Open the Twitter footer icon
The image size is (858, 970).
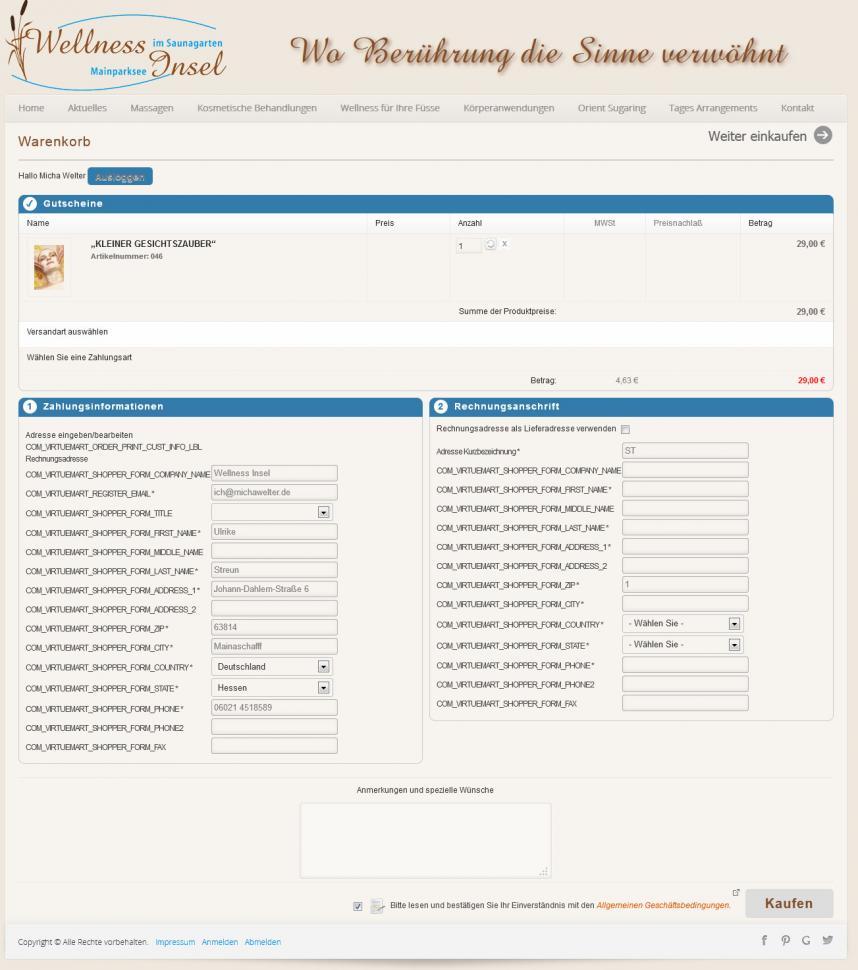pos(827,941)
